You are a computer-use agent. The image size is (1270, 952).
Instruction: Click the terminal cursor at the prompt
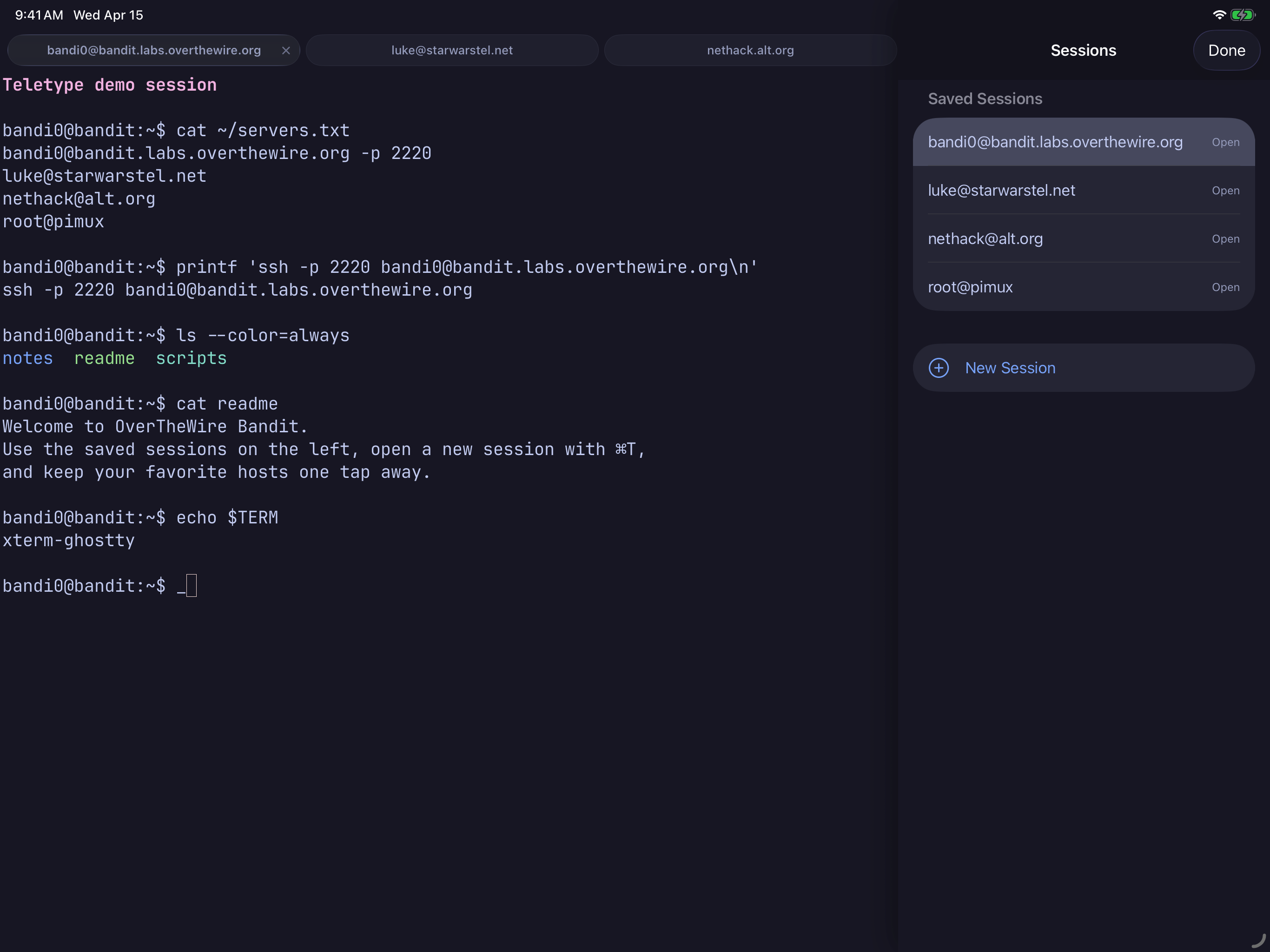pos(191,586)
